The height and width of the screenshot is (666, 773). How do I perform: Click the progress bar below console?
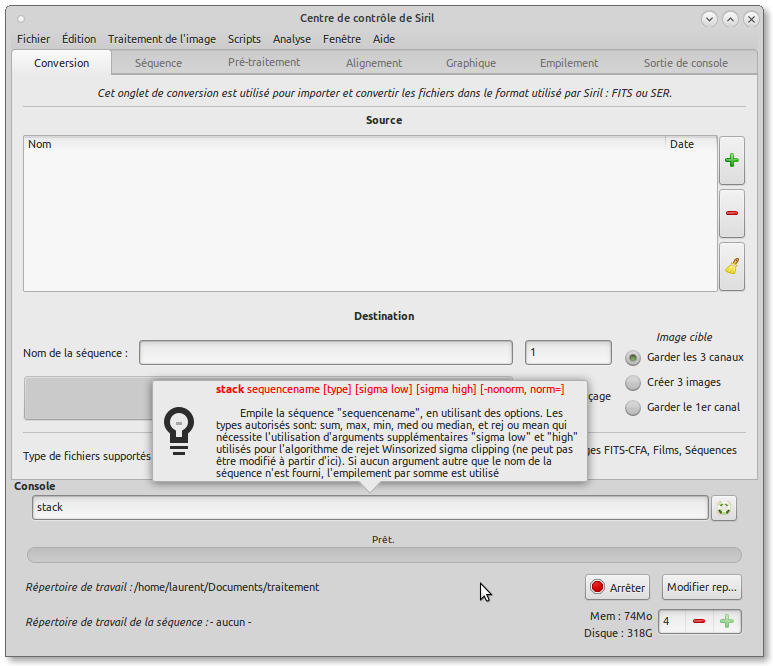(384, 555)
